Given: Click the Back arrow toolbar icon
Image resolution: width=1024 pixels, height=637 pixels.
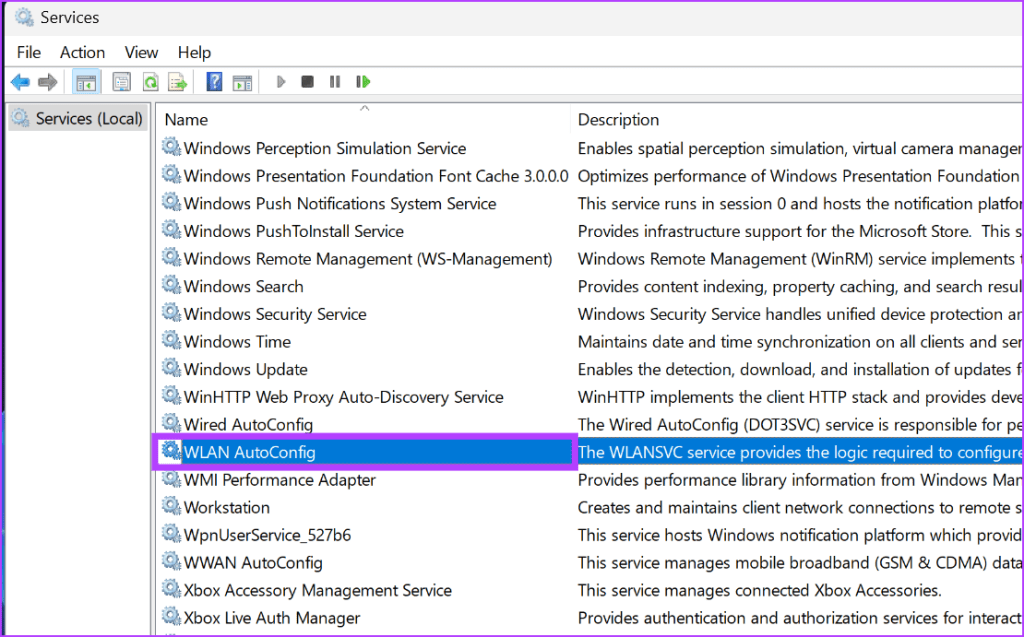Looking at the screenshot, I should click(x=20, y=82).
